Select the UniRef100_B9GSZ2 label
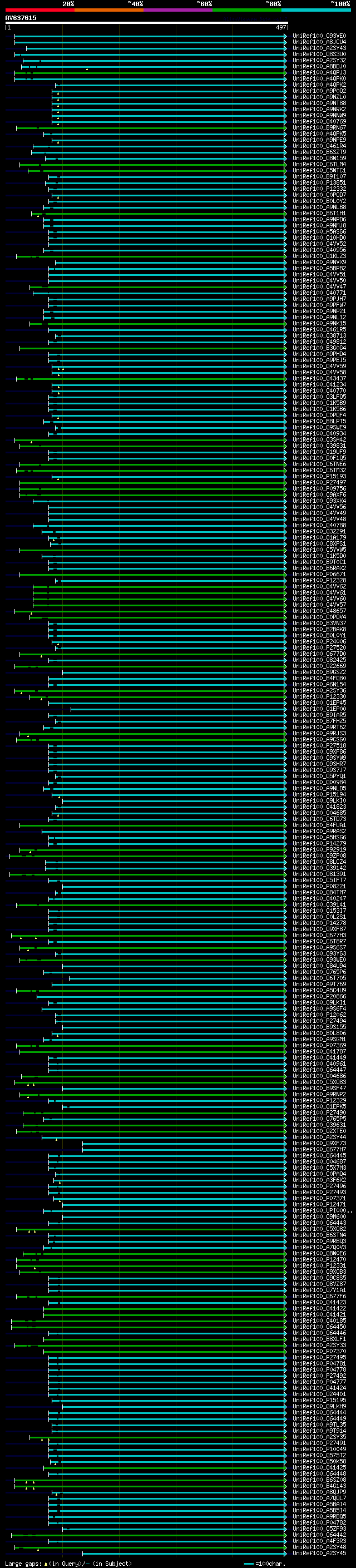 click(x=319, y=672)
